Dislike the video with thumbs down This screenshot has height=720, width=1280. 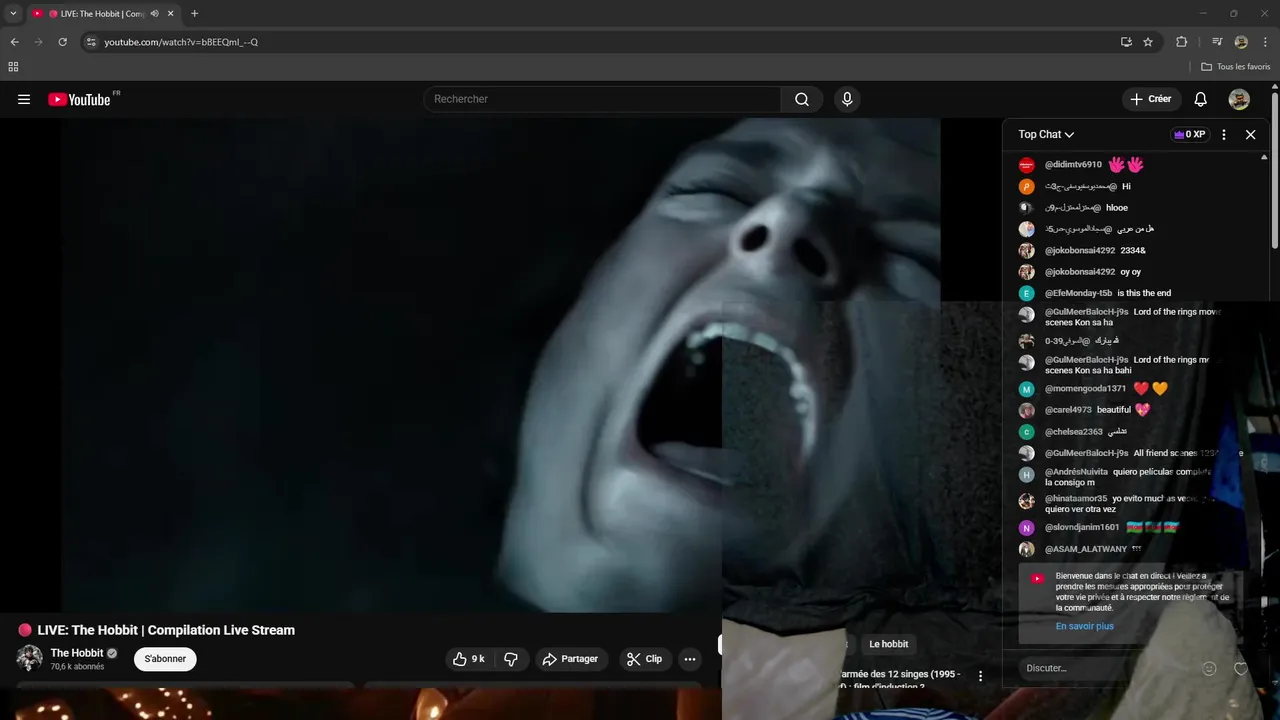[511, 659]
